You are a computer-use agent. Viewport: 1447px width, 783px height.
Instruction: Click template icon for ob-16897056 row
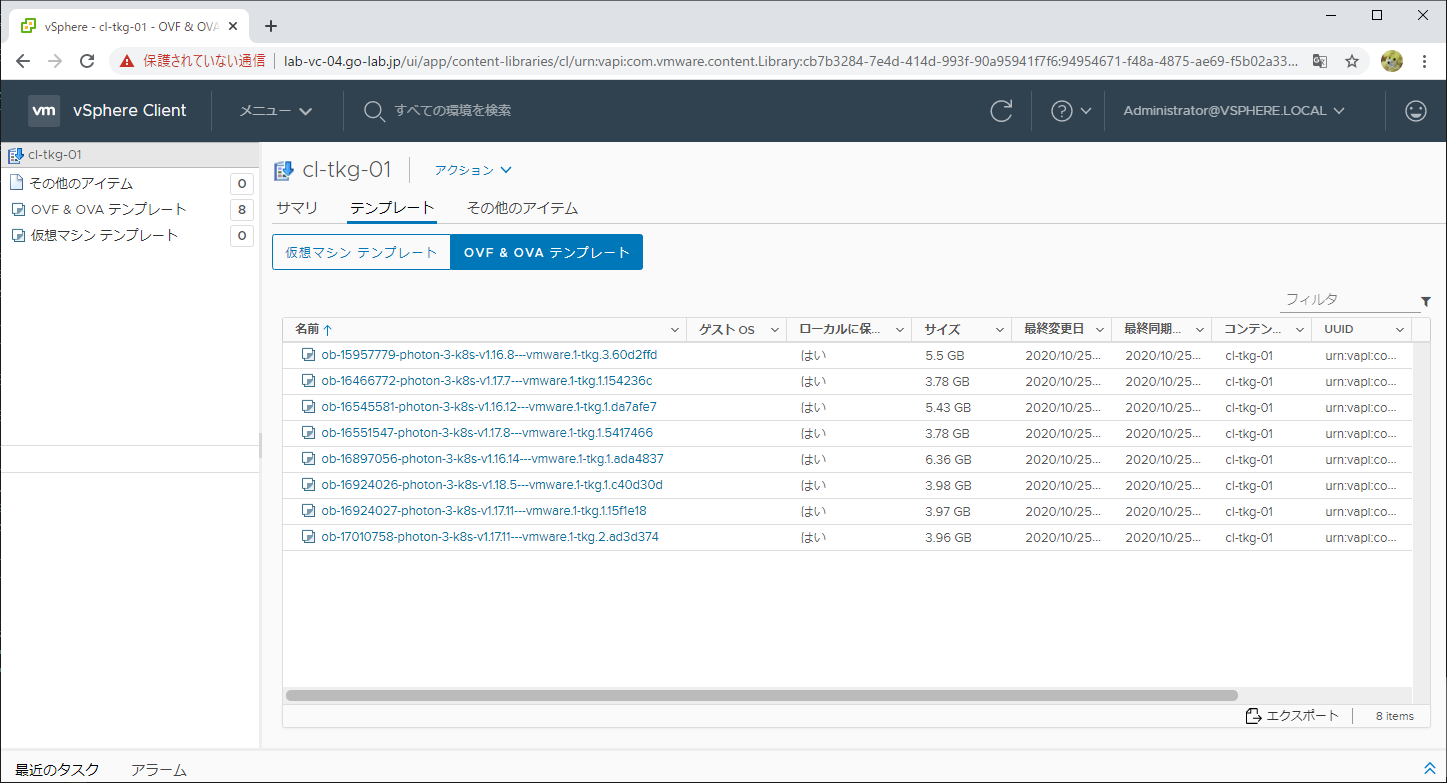click(309, 459)
